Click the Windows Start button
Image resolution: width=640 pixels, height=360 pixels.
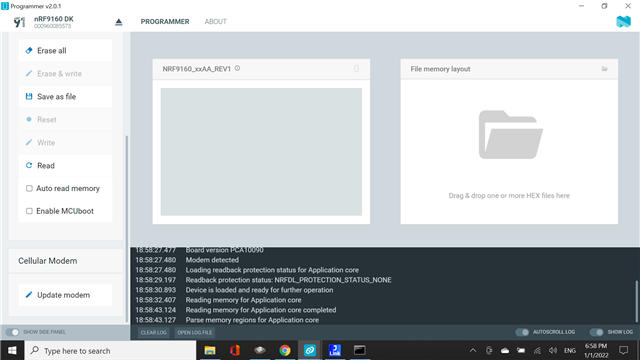[x=12, y=350]
